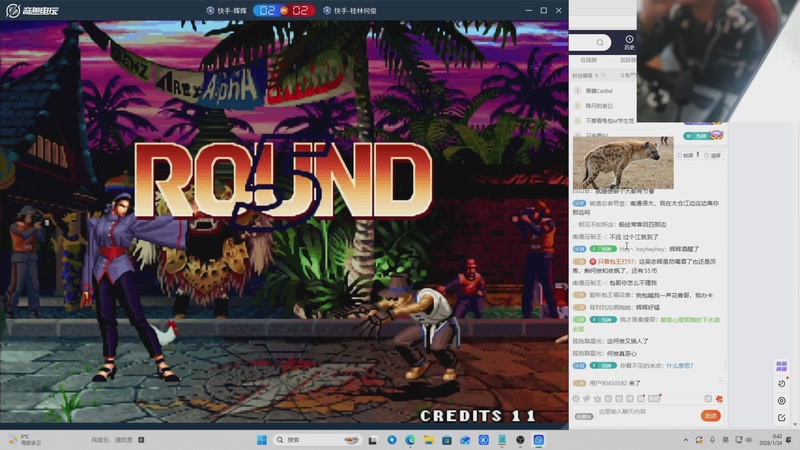Image resolution: width=800 pixels, height=450 pixels.
Task: Select the second ranked user in list
Action: coord(599,106)
